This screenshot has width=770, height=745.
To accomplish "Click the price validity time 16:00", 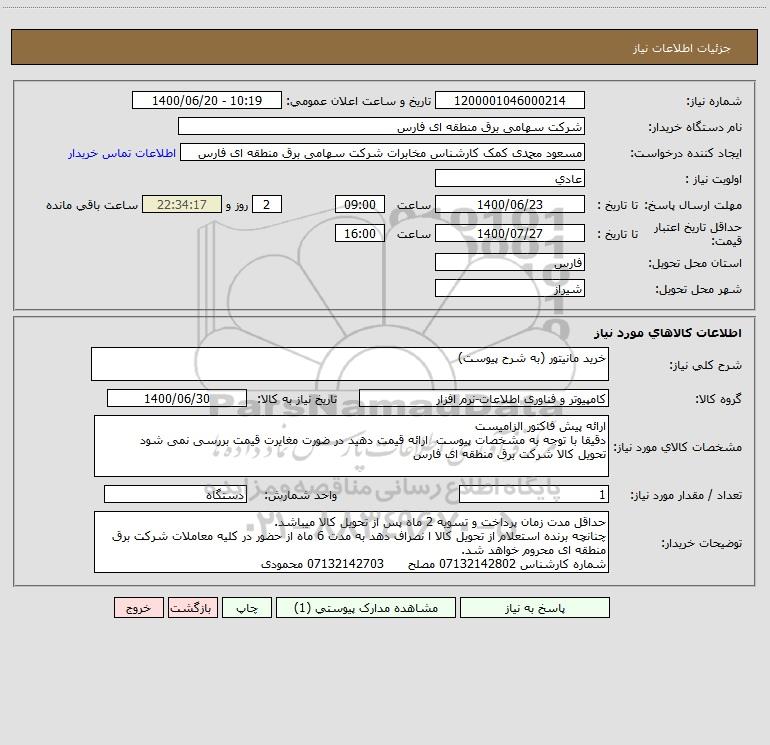I will (x=359, y=233).
